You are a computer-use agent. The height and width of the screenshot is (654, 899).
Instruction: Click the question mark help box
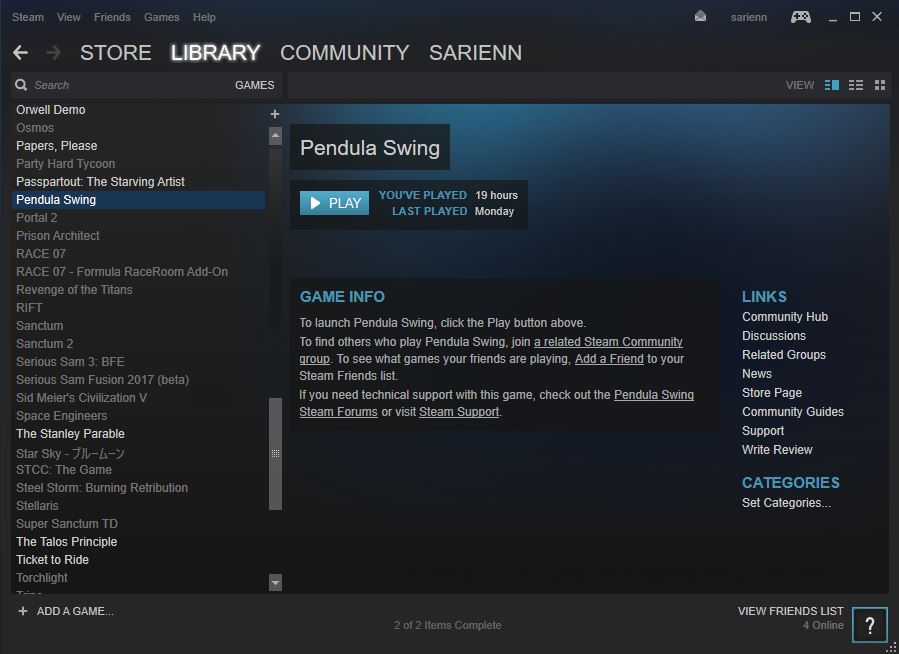coord(870,625)
